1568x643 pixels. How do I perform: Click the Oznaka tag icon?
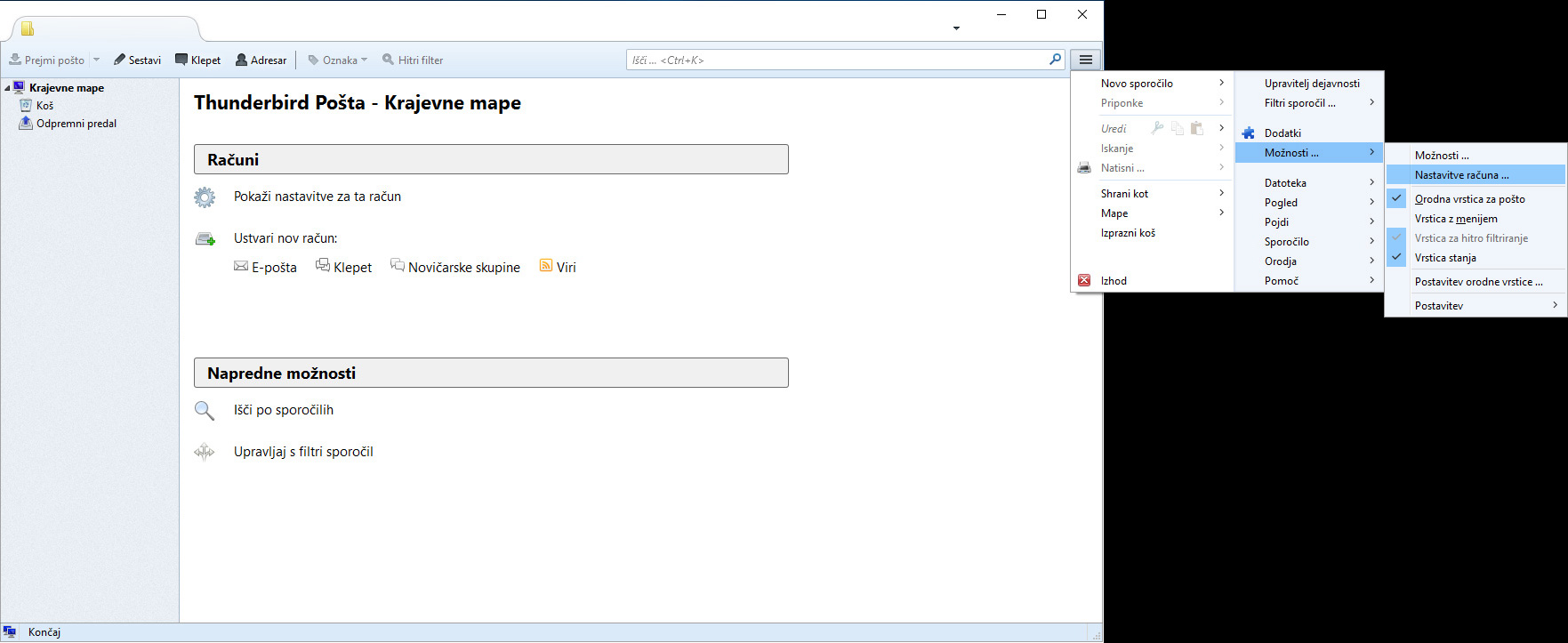(313, 60)
